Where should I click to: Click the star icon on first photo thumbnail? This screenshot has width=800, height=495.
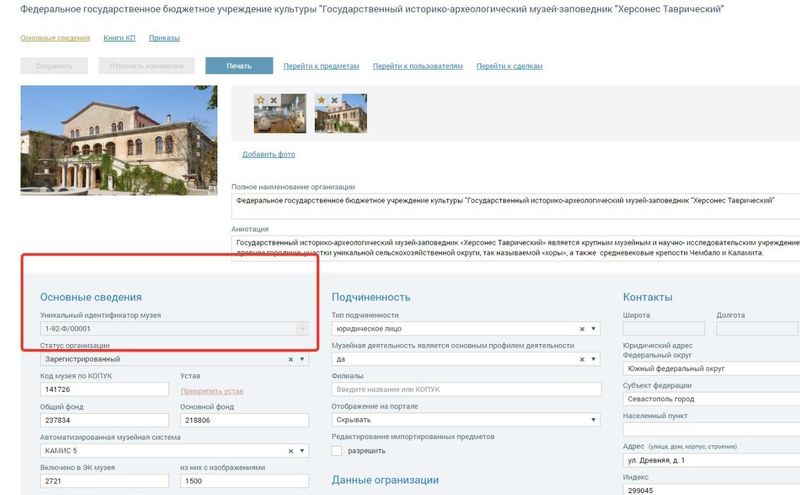point(261,100)
